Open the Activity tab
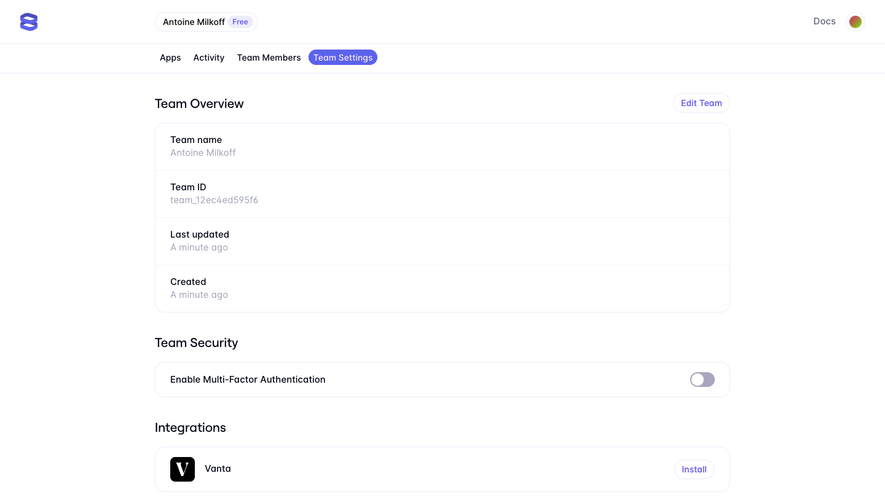Viewport: 885px width, 502px height. click(209, 58)
